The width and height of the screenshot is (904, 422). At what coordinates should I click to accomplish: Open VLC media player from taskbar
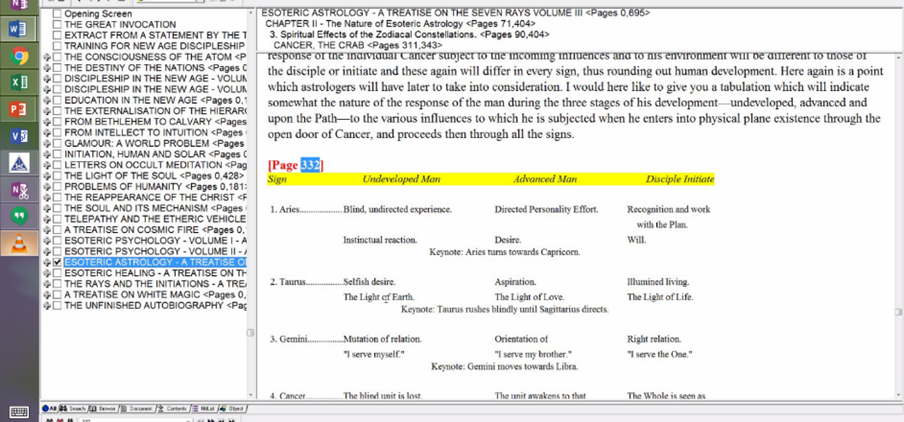tap(19, 242)
